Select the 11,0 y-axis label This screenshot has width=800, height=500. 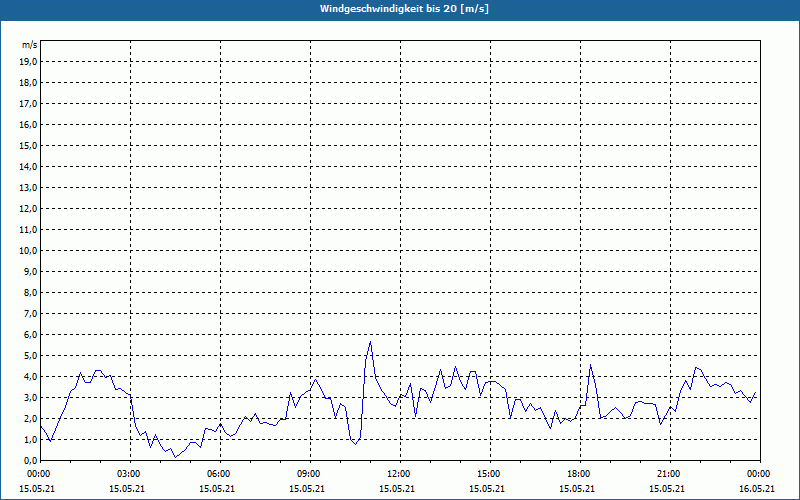pyautogui.click(x=28, y=230)
